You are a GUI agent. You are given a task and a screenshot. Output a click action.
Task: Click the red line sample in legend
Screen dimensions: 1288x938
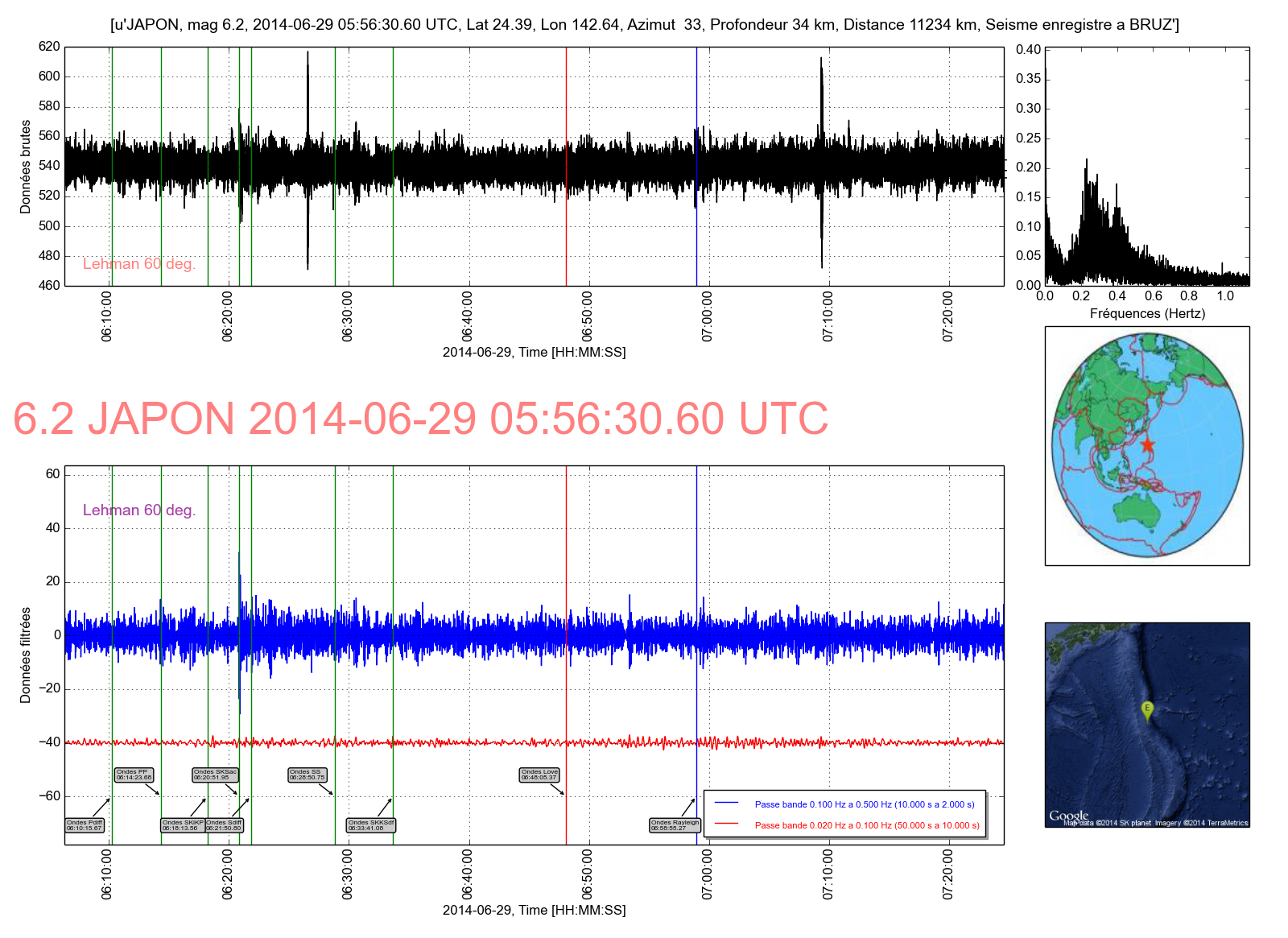(726, 824)
